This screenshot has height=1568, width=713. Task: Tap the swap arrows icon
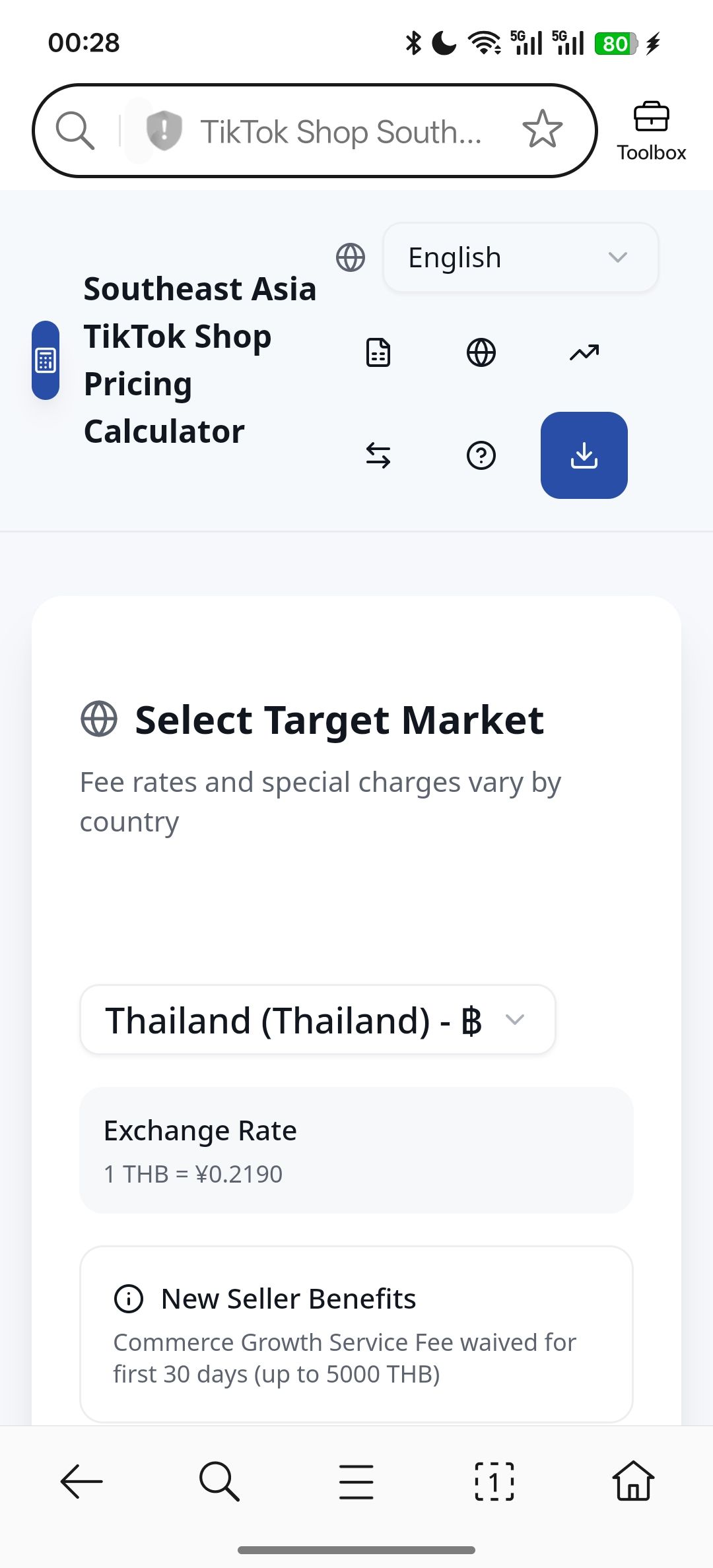(x=378, y=455)
